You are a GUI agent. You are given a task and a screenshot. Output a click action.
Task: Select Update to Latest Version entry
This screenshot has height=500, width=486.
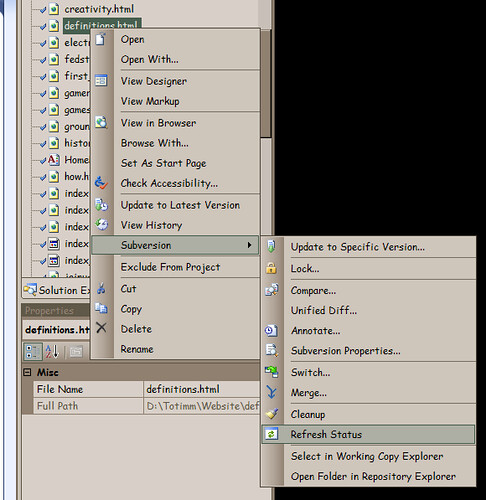(175, 205)
